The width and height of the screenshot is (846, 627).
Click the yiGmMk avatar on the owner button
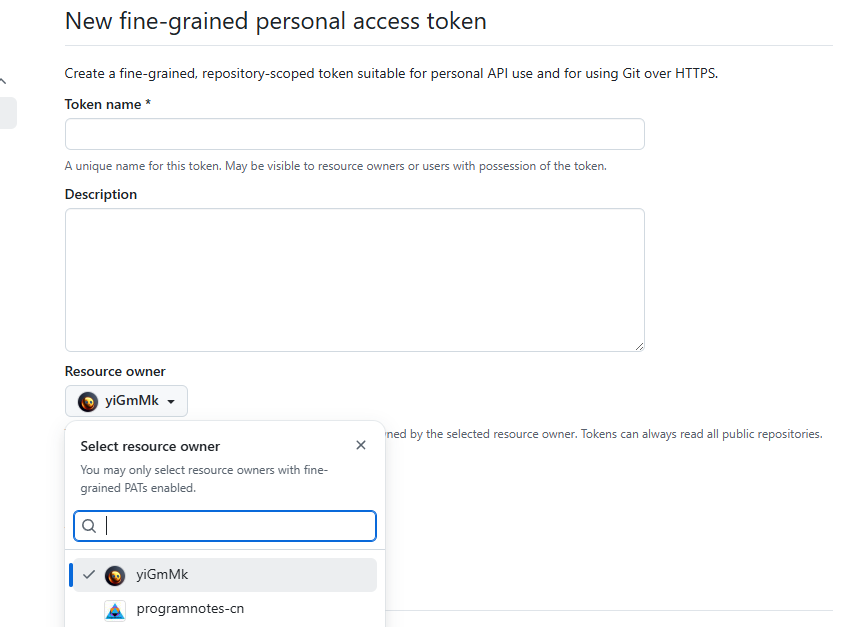click(88, 401)
